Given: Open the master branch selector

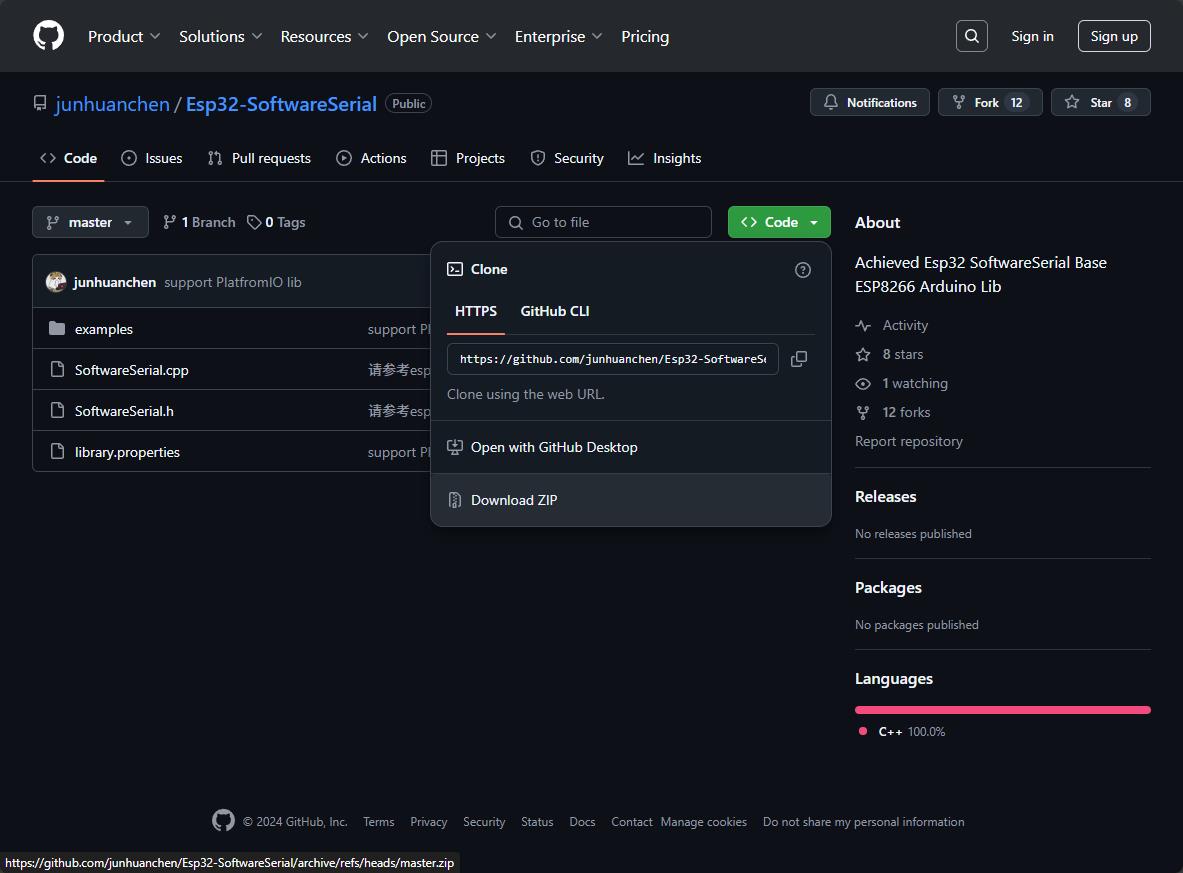Looking at the screenshot, I should 91,222.
